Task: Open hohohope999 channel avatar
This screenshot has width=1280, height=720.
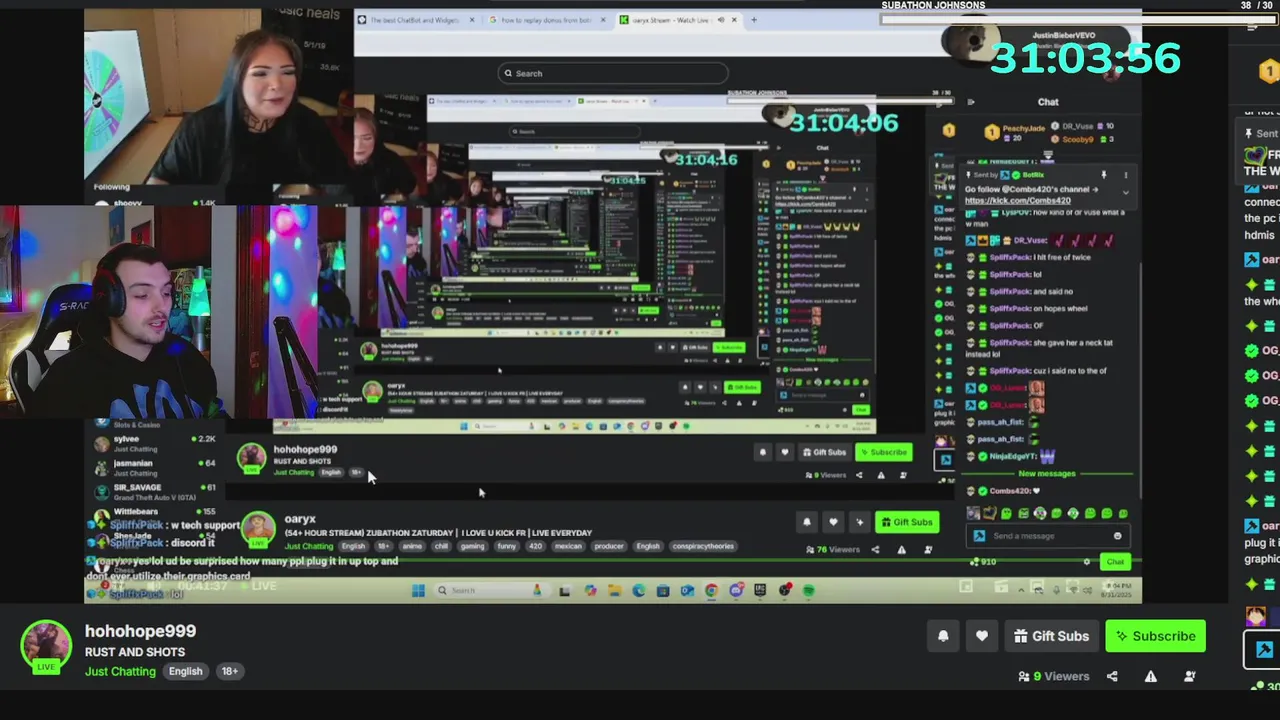Action: coord(46,646)
